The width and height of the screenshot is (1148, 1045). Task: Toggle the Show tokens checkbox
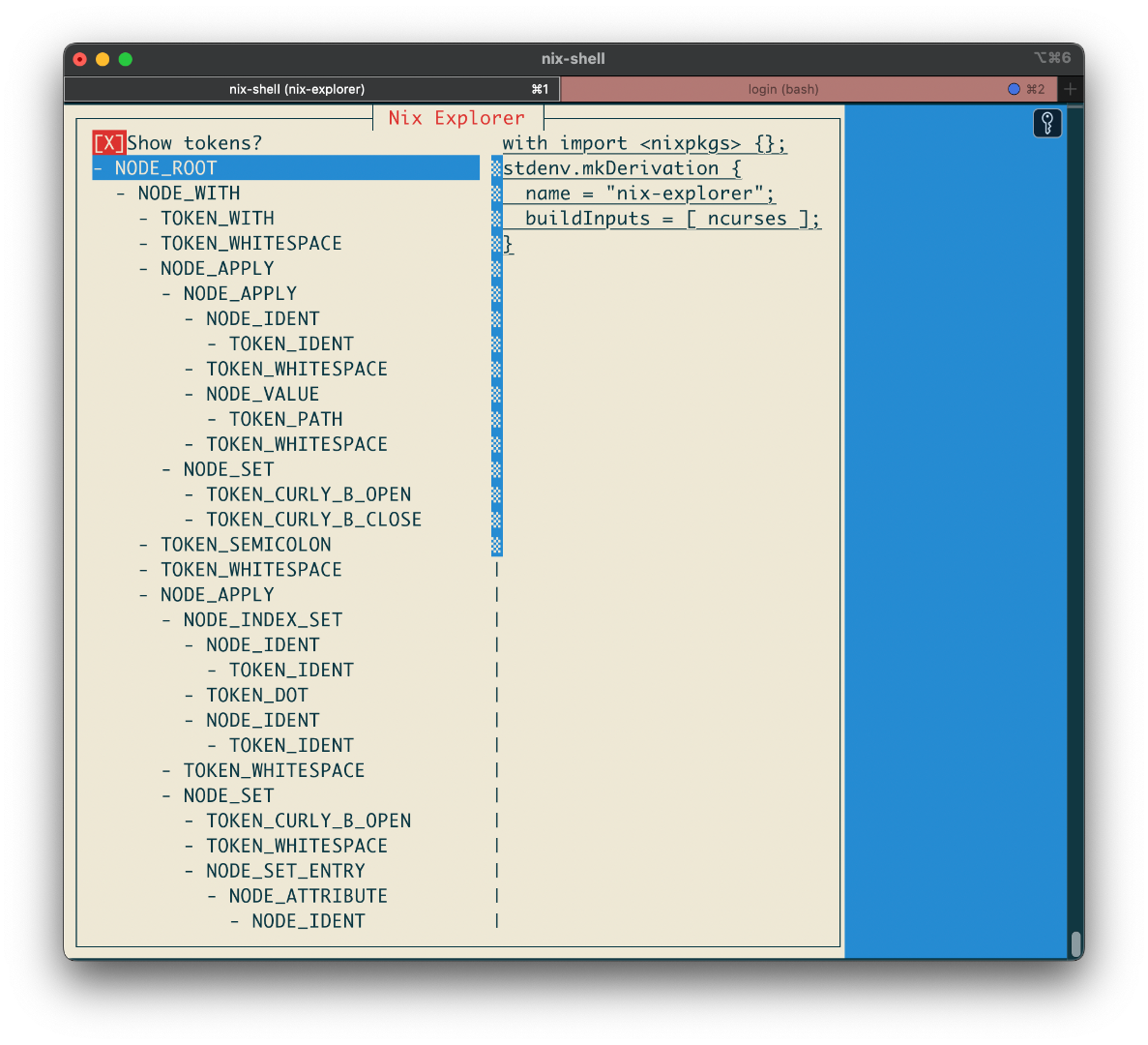(x=109, y=143)
